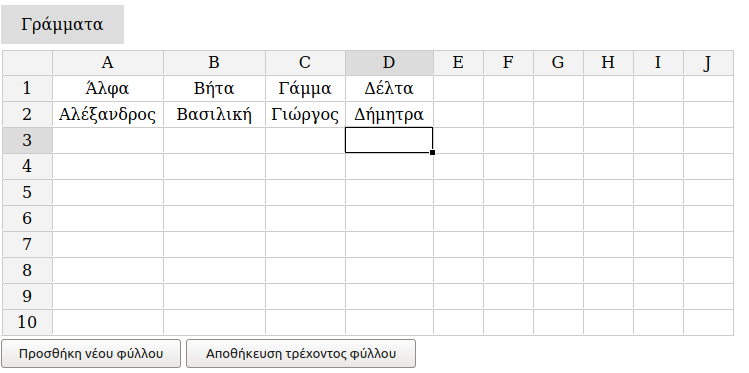The width and height of the screenshot is (749, 373).
Task: Select row 3 header
Action: pos(27,140)
